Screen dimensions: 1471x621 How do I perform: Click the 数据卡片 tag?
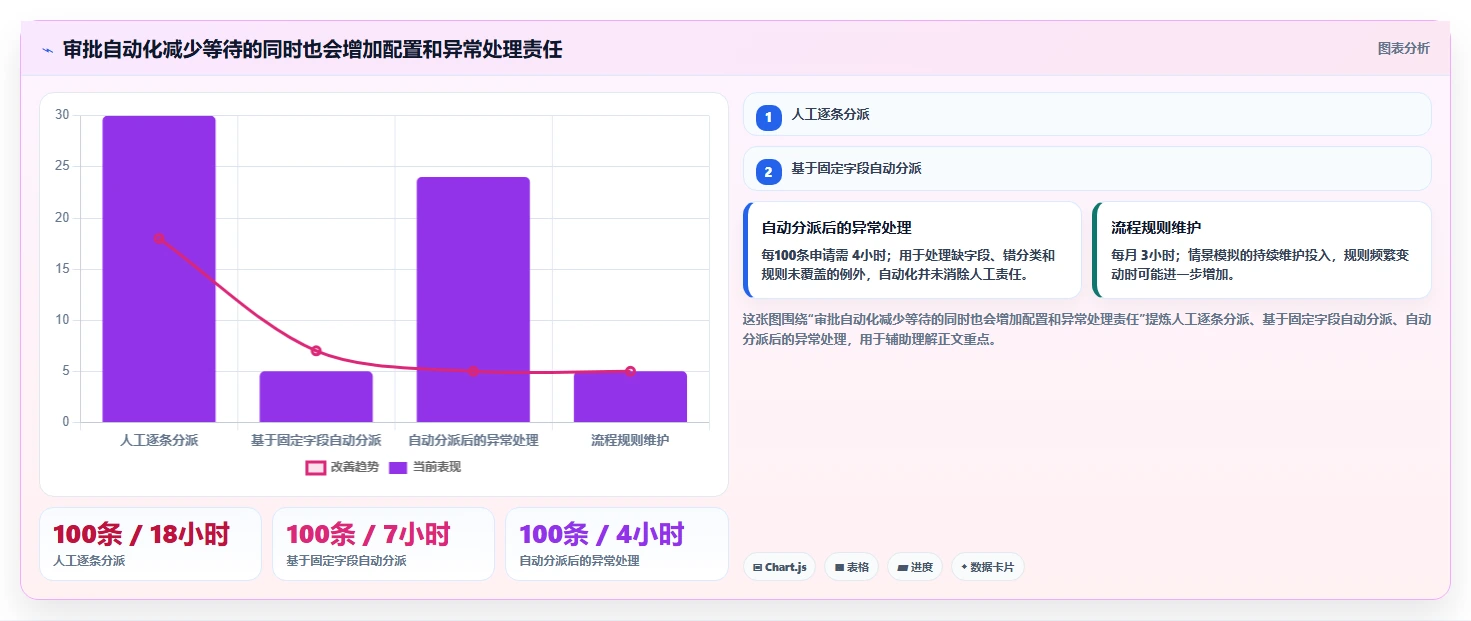[x=987, y=567]
